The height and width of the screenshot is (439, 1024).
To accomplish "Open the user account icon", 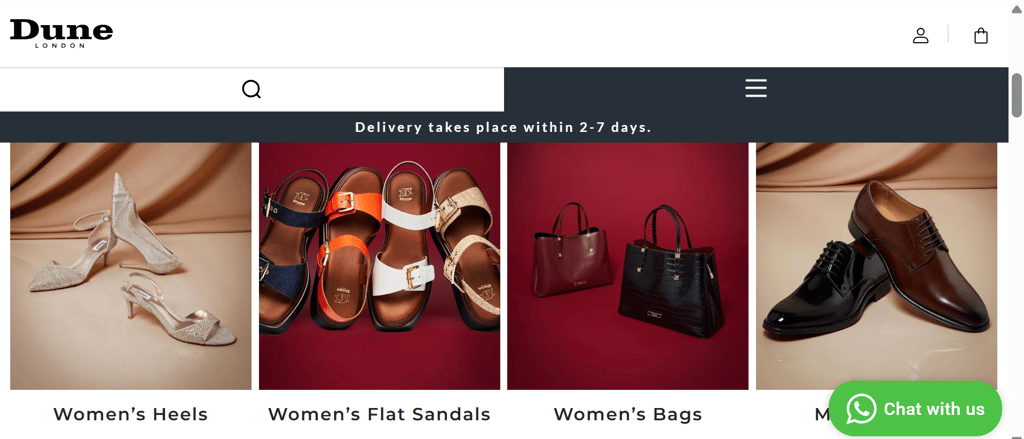I will pyautogui.click(x=920, y=35).
